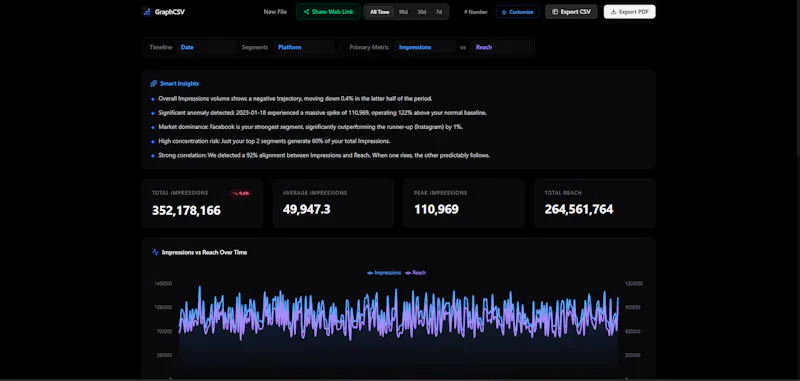This screenshot has width=800, height=381.
Task: Click the chart pulse icon beside title
Action: (x=155, y=252)
